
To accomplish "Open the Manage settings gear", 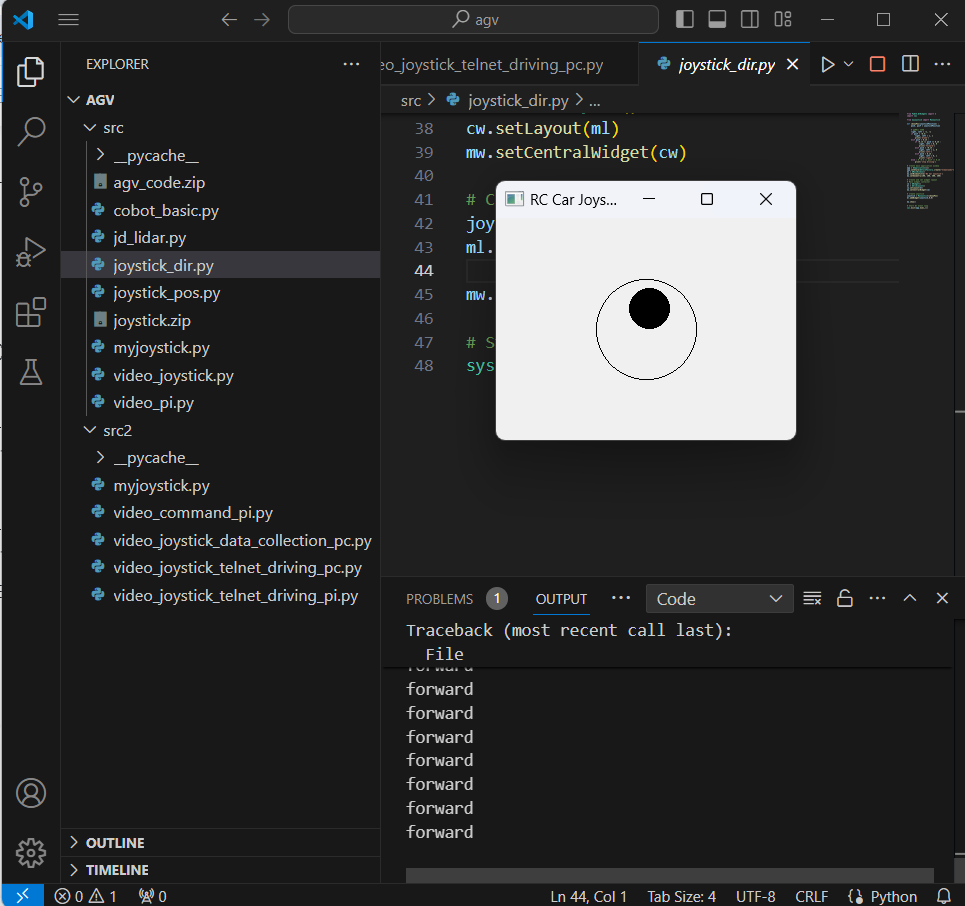I will 31,853.
